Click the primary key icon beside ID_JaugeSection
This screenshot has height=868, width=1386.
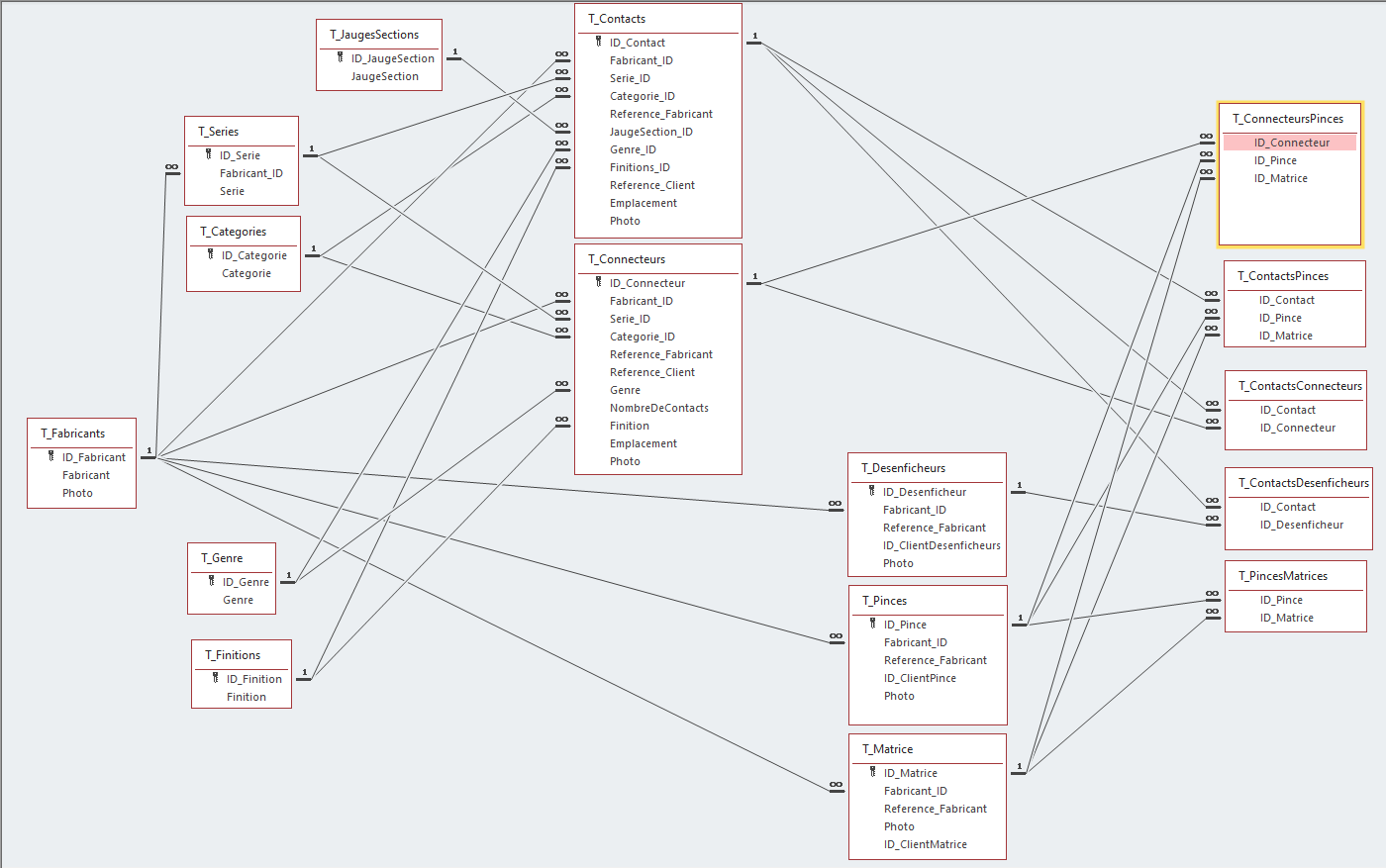(x=340, y=57)
